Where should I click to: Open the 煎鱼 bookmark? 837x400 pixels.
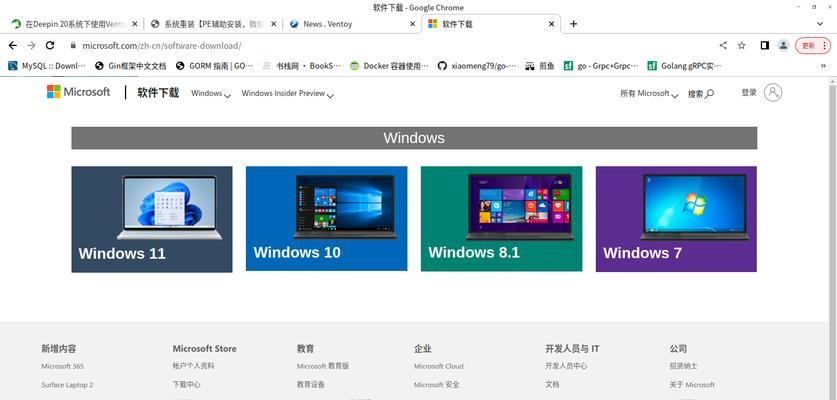(540, 66)
